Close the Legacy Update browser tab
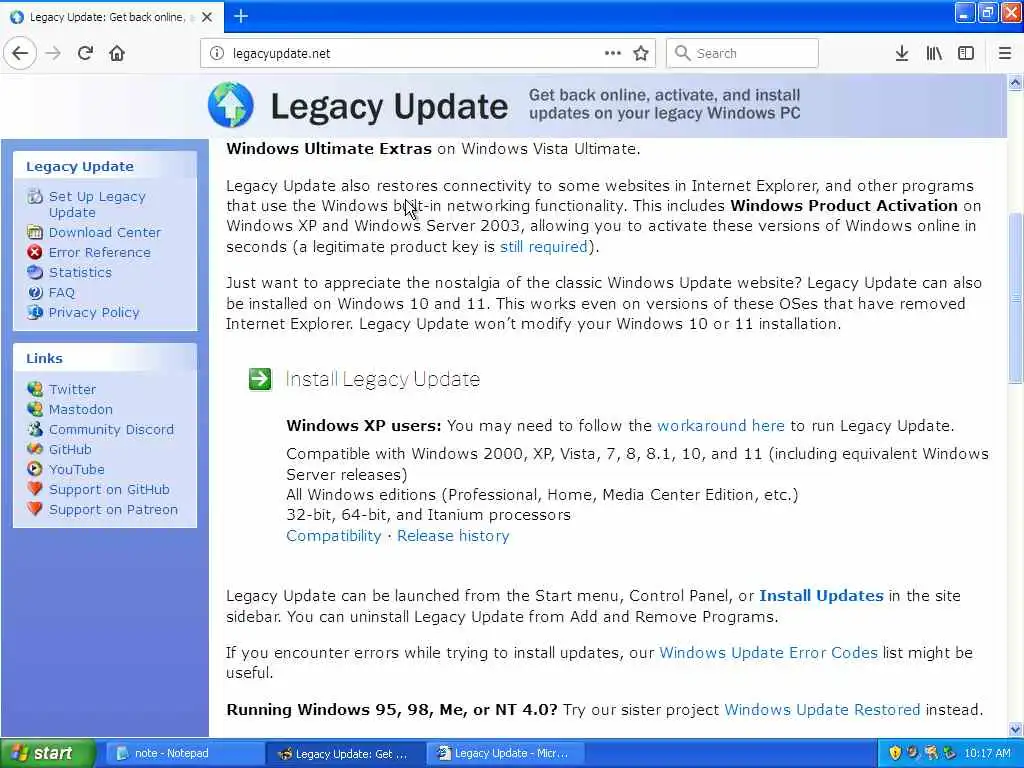Image resolution: width=1024 pixels, height=768 pixels. tap(207, 17)
